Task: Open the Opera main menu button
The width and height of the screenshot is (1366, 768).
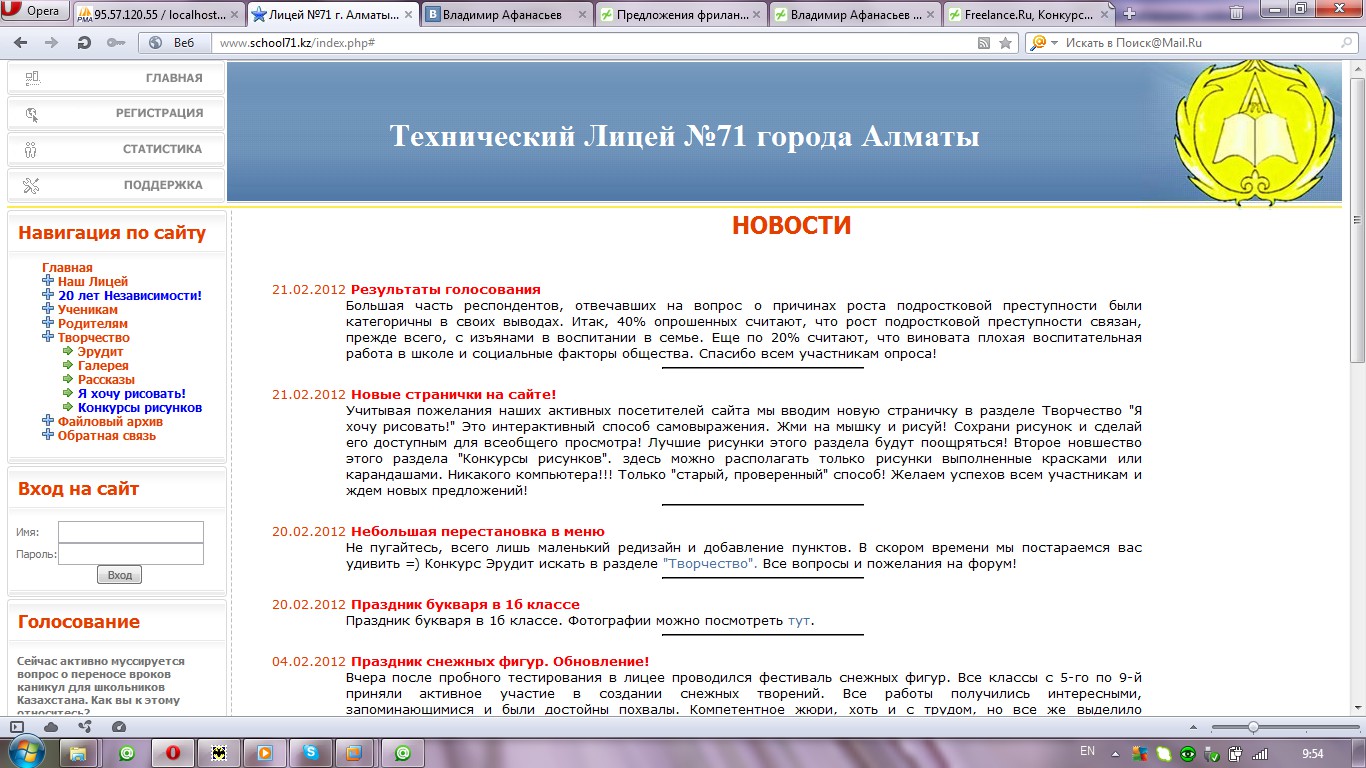Action: (35, 12)
